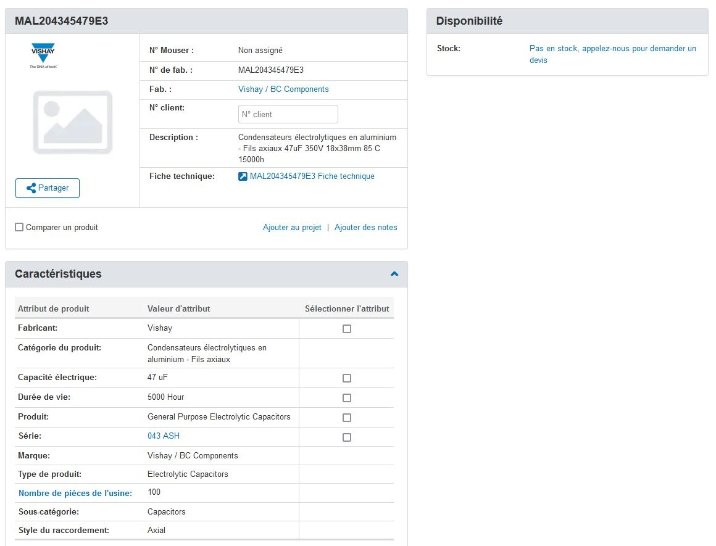Viewport: 716px width, 546px height.
Task: Click the Vishay manufacturer logo
Action: point(43,55)
